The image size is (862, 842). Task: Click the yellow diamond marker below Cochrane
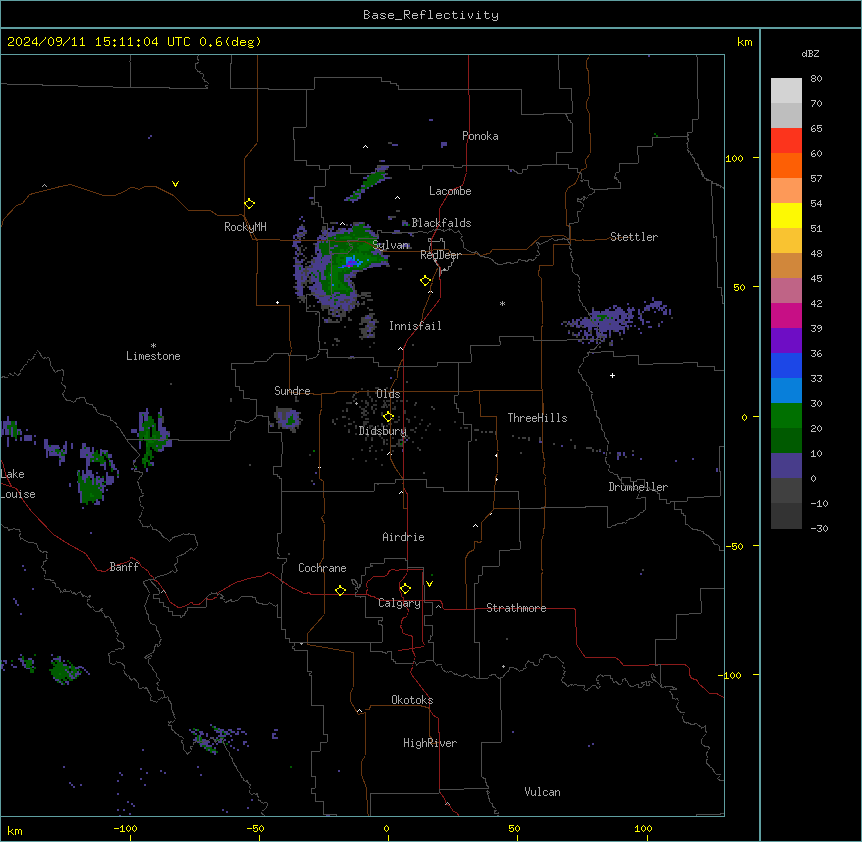pyautogui.click(x=340, y=590)
